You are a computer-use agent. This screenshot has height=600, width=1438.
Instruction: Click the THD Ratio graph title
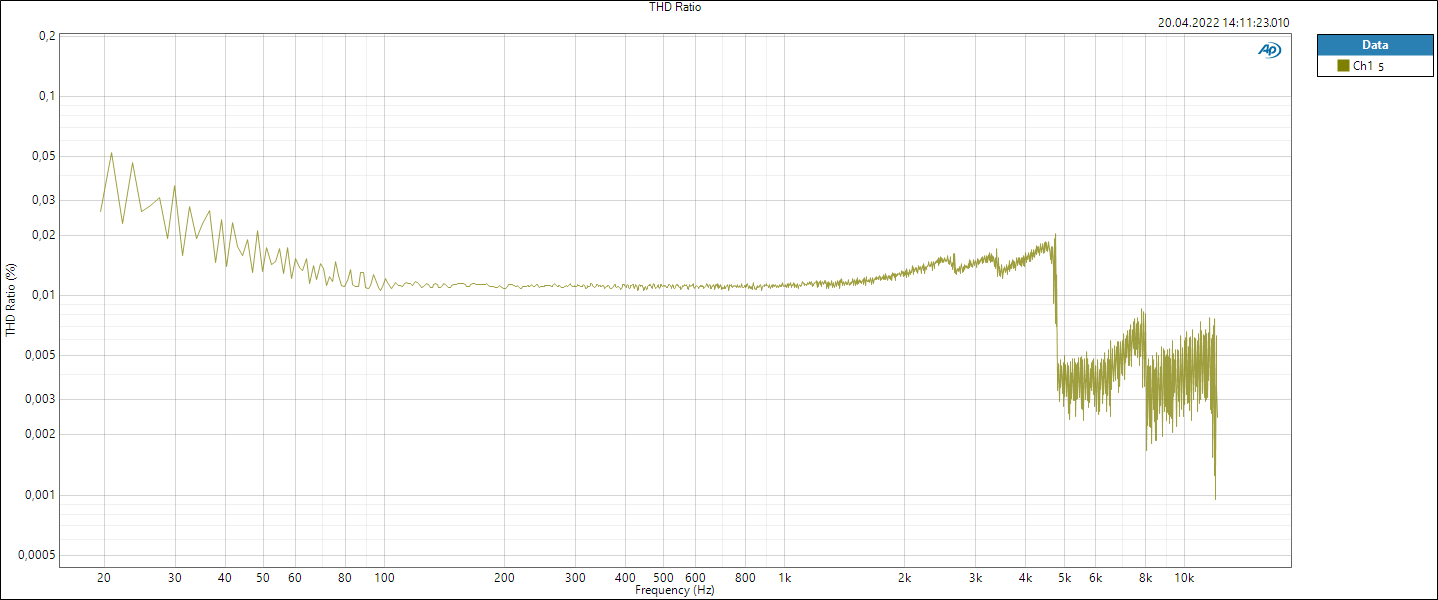pyautogui.click(x=675, y=7)
